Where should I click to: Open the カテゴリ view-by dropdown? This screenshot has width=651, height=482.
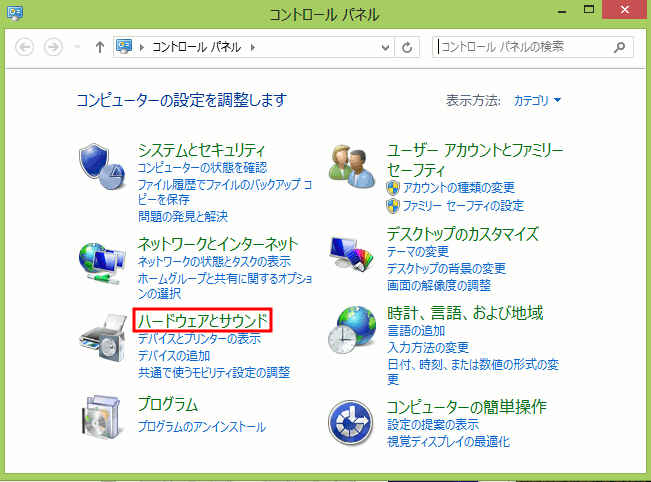[x=538, y=100]
